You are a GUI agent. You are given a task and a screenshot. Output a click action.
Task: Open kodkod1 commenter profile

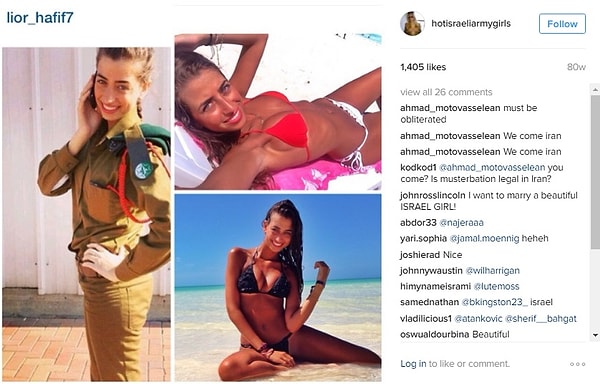pos(418,168)
